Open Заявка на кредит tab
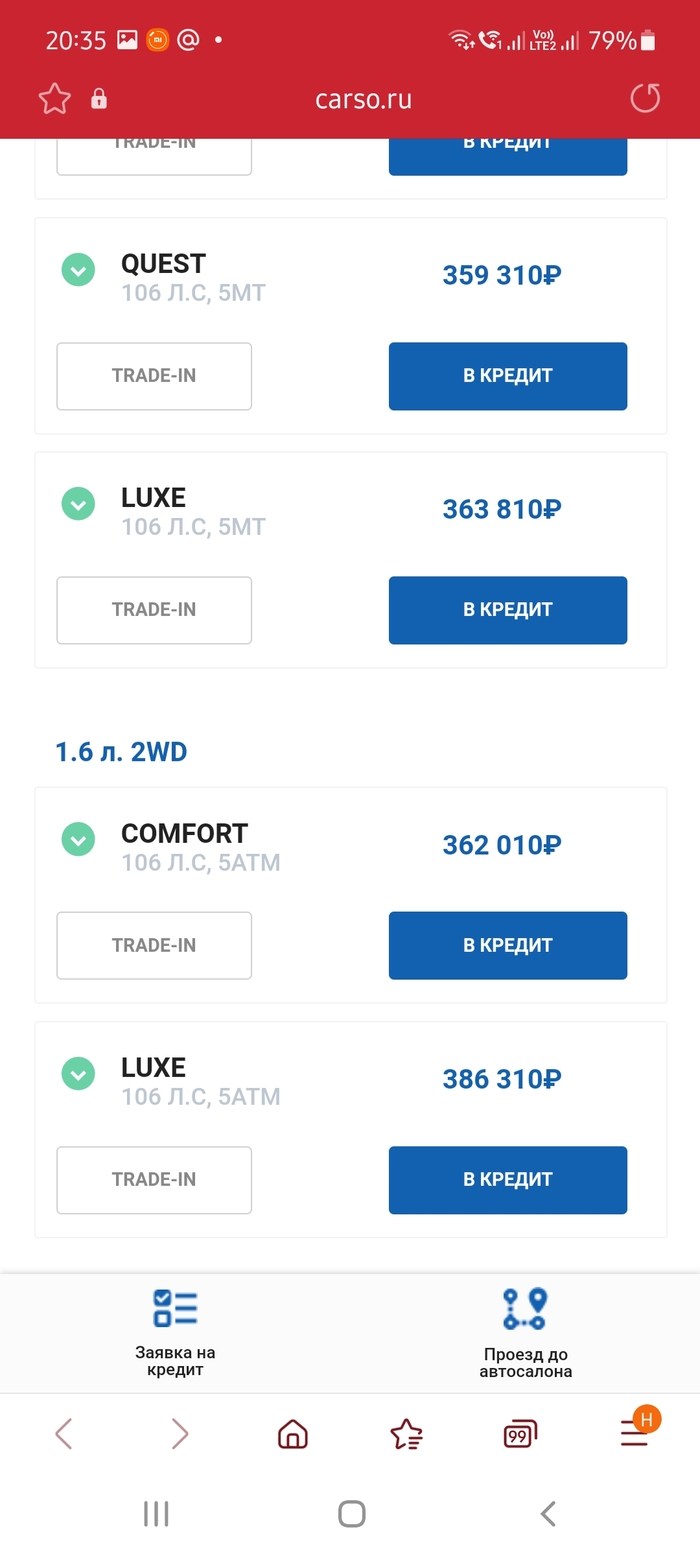Screen dimensions: 700x1556 click(175, 1332)
